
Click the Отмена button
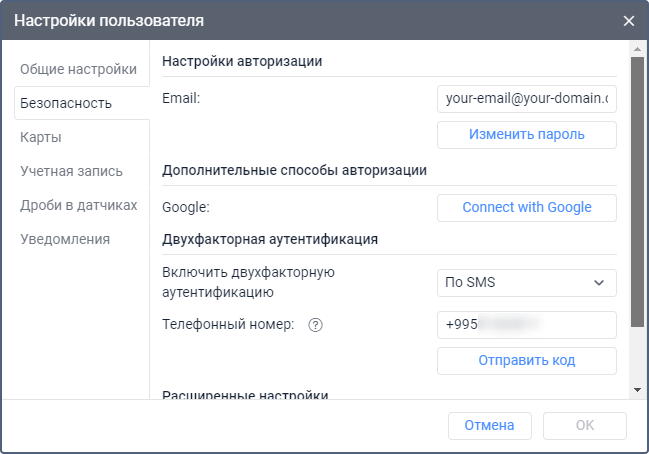489,425
